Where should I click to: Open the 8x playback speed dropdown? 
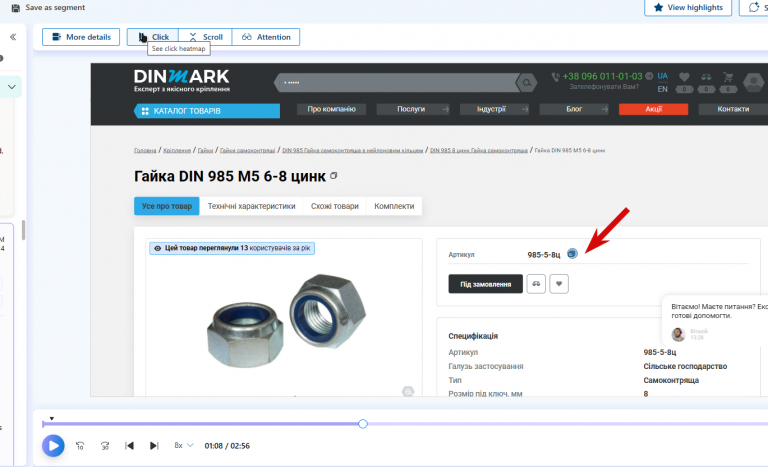(x=184, y=445)
